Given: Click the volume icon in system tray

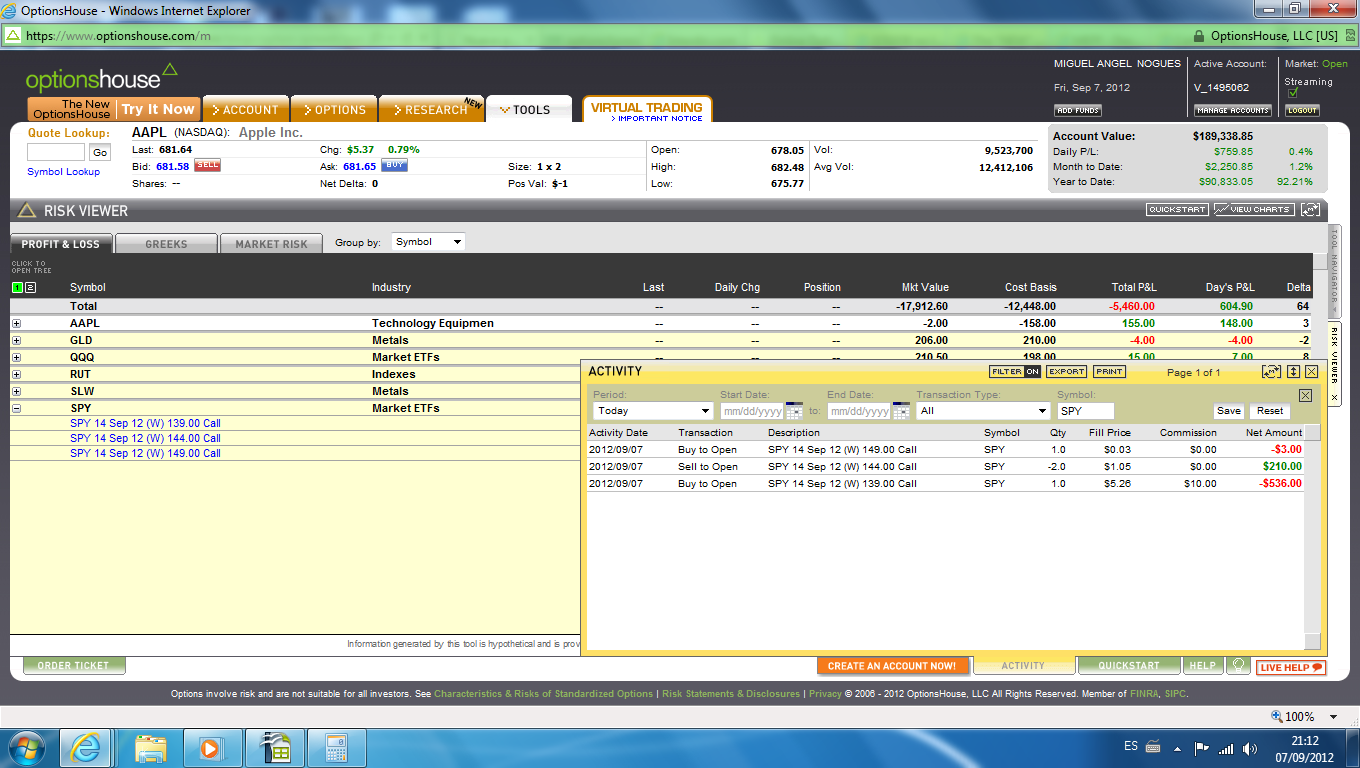Looking at the screenshot, I should (x=1250, y=747).
